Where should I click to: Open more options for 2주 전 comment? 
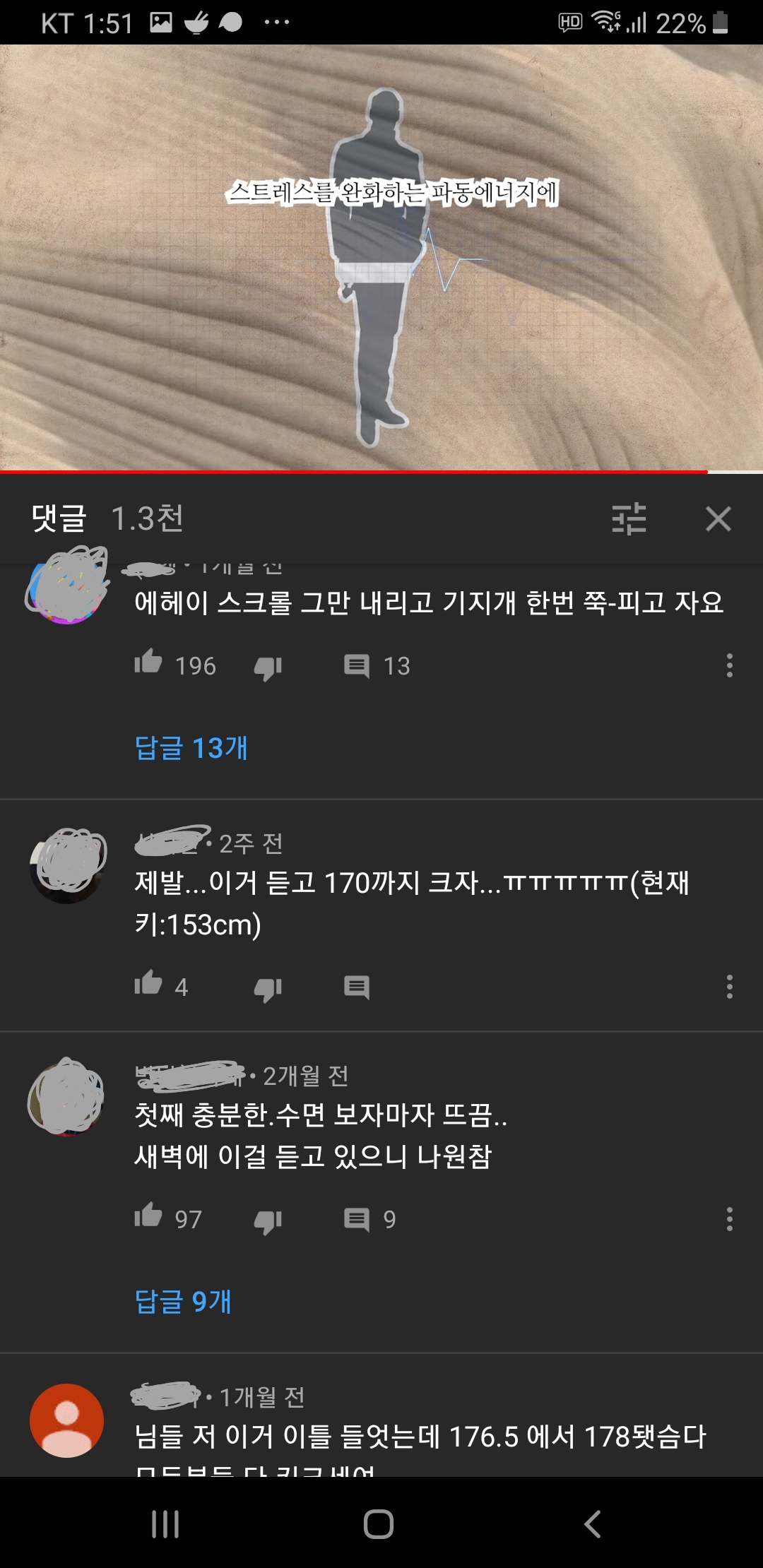[x=729, y=986]
